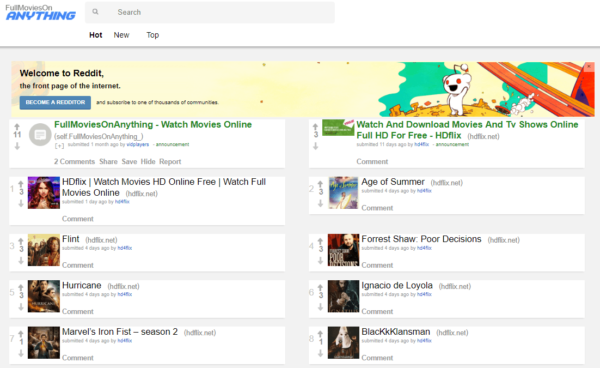Click the FullMoviesOnAnything logo
The width and height of the screenshot is (600, 368).
(x=40, y=13)
